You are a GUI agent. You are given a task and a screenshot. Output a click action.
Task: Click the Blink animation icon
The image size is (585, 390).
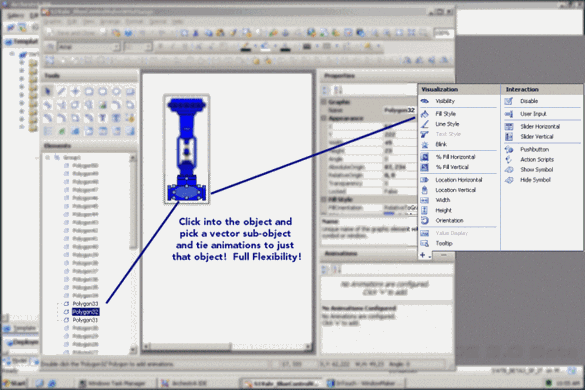click(x=425, y=144)
